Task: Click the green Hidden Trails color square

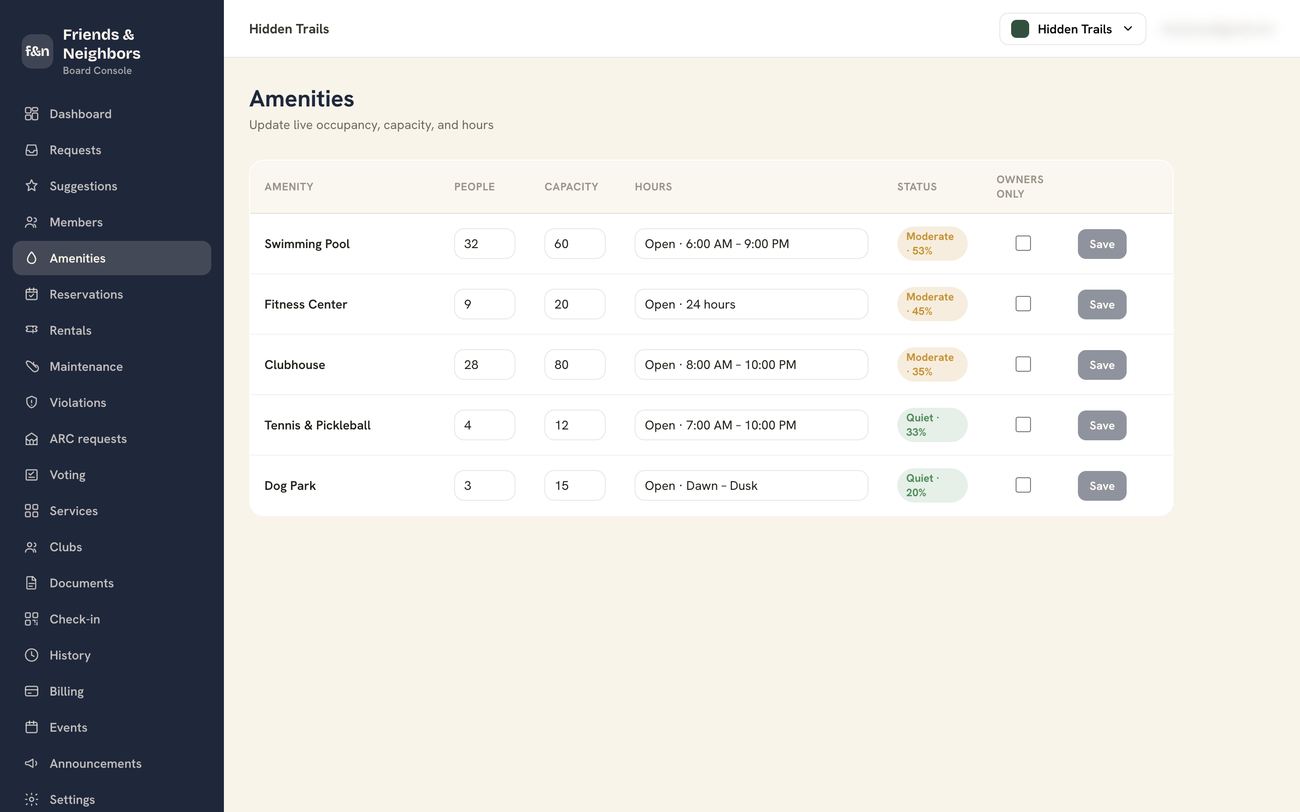Action: tap(1020, 29)
